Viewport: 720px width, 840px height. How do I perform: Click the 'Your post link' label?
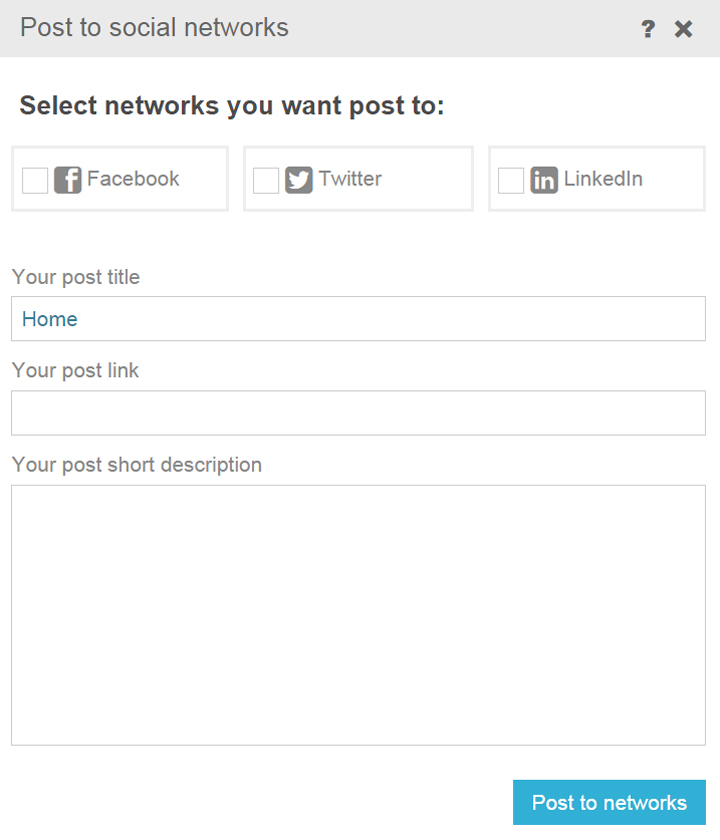click(76, 371)
